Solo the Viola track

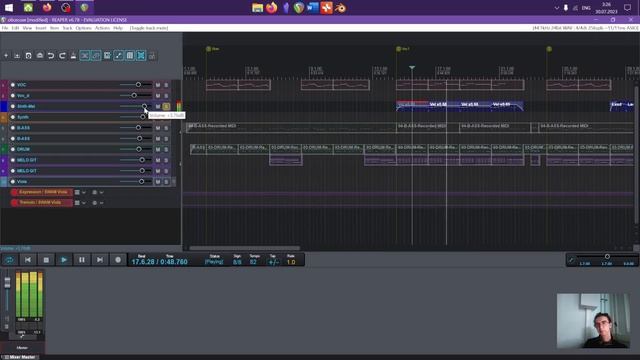(166, 182)
